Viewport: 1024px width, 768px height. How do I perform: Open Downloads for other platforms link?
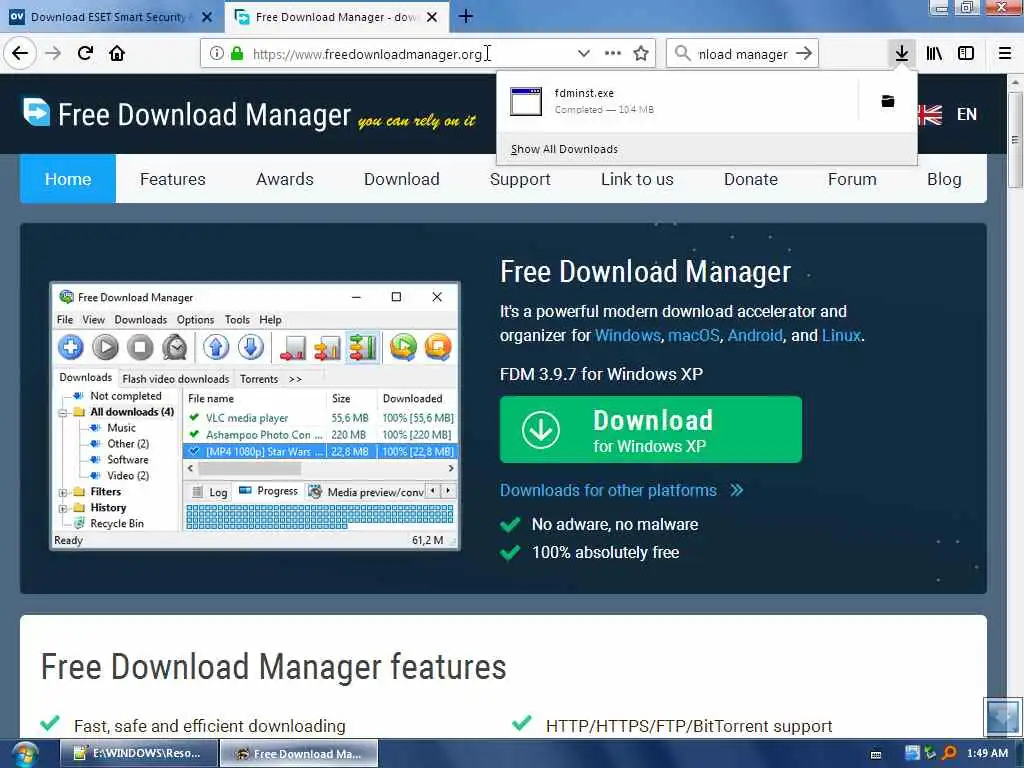pos(621,490)
